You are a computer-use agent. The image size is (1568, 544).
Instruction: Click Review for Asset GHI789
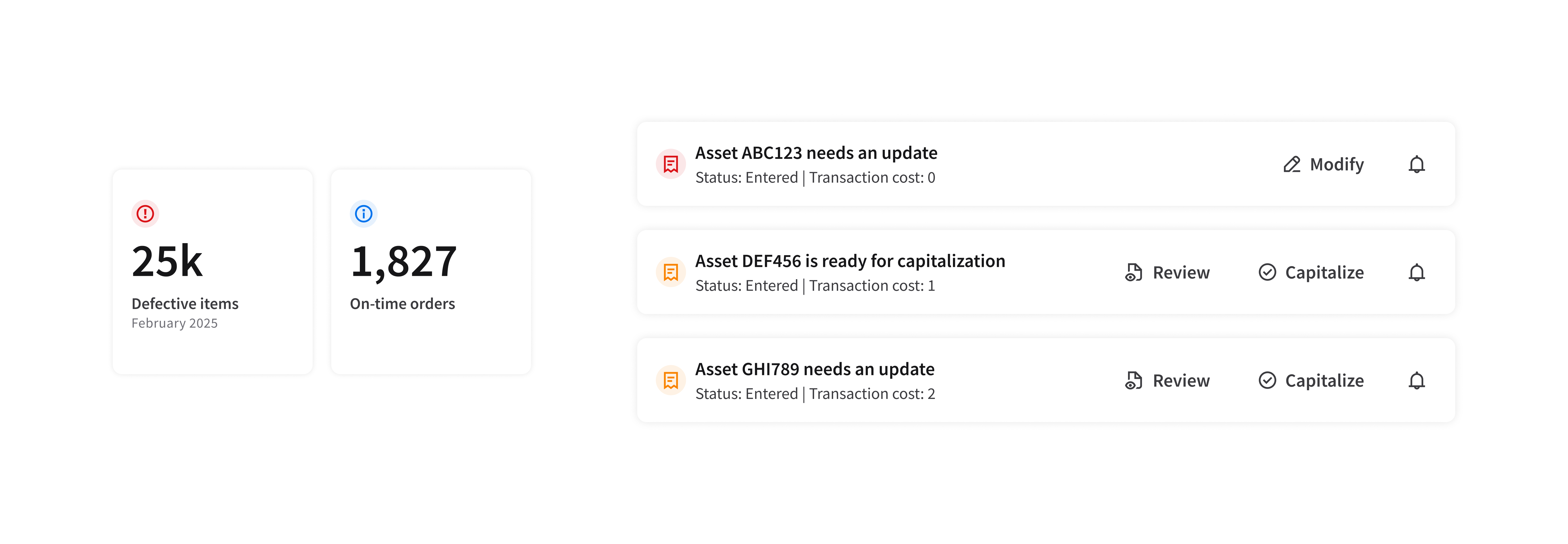click(1168, 381)
